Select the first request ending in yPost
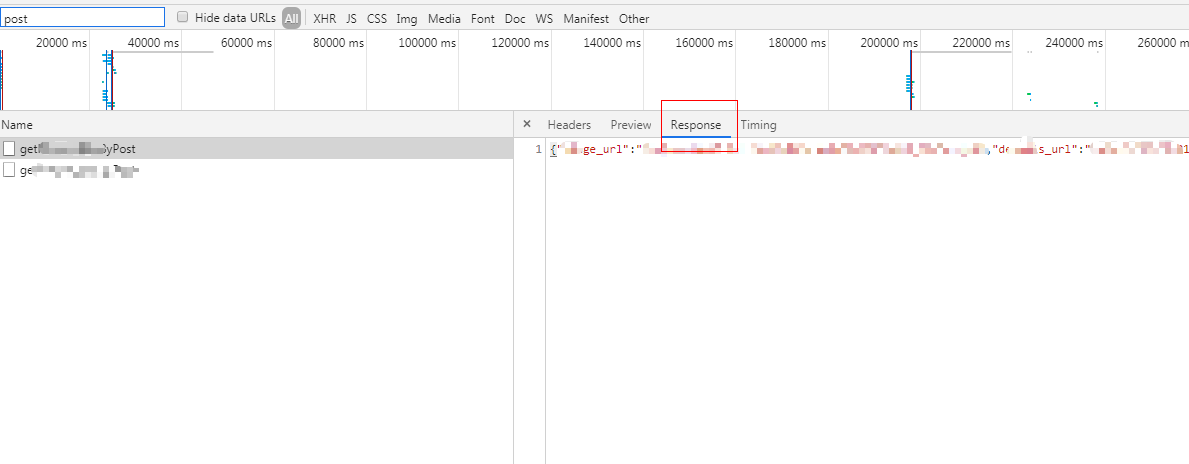Screen dimensions: 1189x464 coord(256,149)
